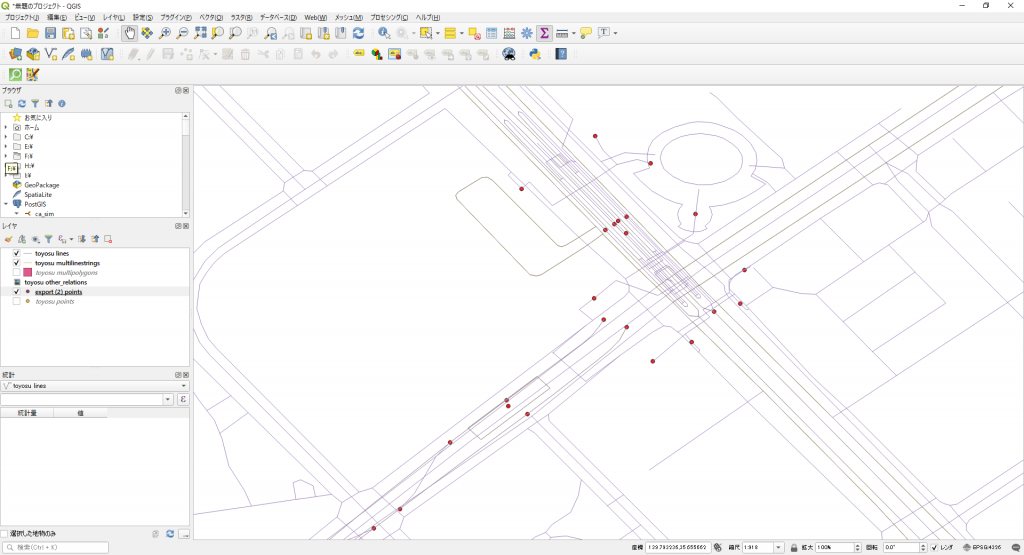1024x555 pixels.
Task: Click the Refresh map icon
Action: tap(358, 33)
